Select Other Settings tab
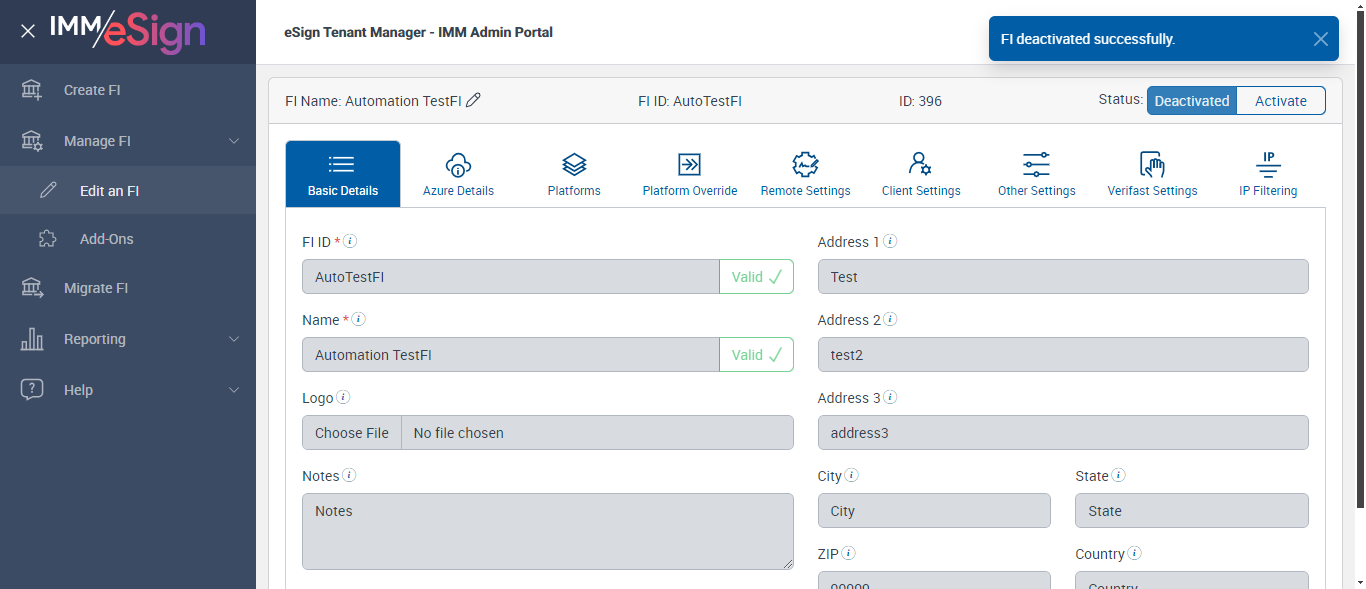Screen dimensions: 1366x589 (x=1036, y=174)
